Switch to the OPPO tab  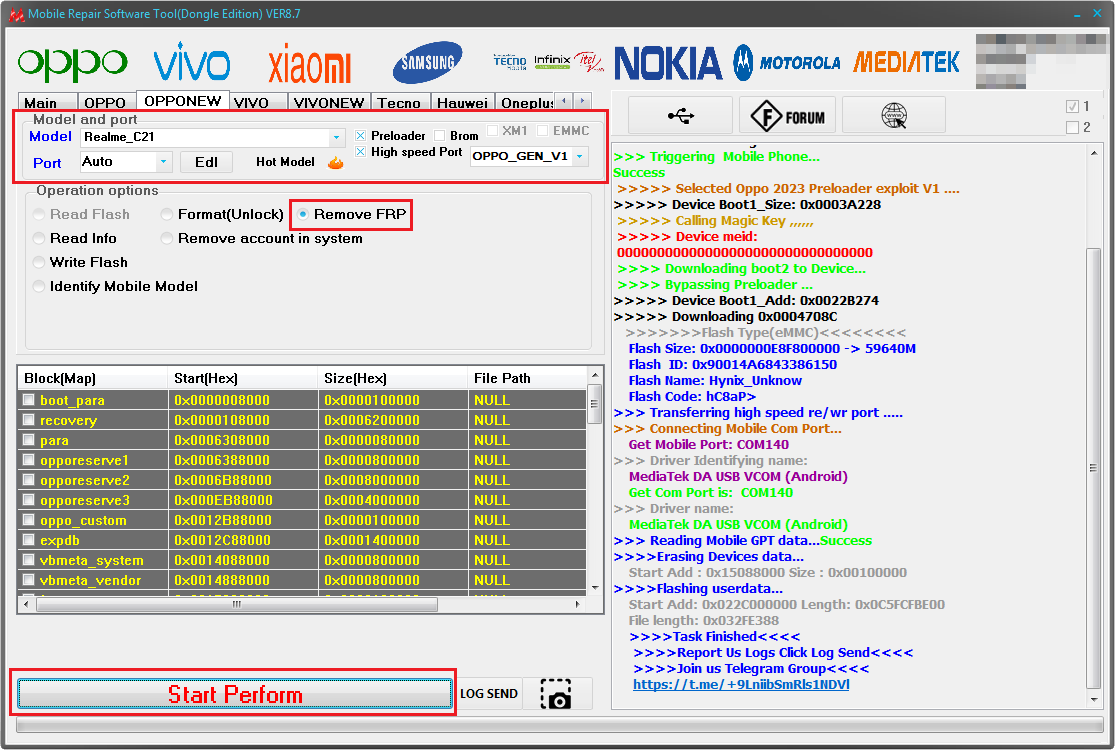(105, 103)
